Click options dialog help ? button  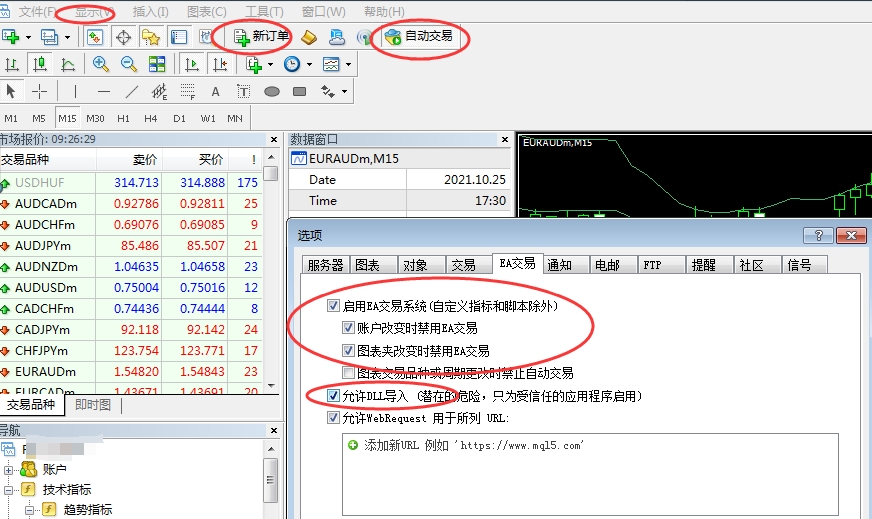pyautogui.click(x=818, y=235)
